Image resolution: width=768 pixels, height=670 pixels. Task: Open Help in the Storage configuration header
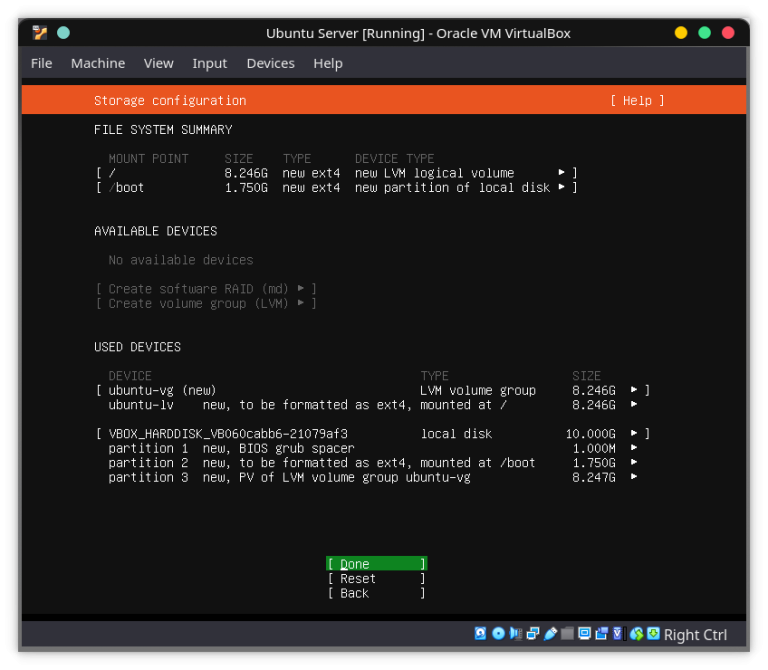(x=637, y=101)
